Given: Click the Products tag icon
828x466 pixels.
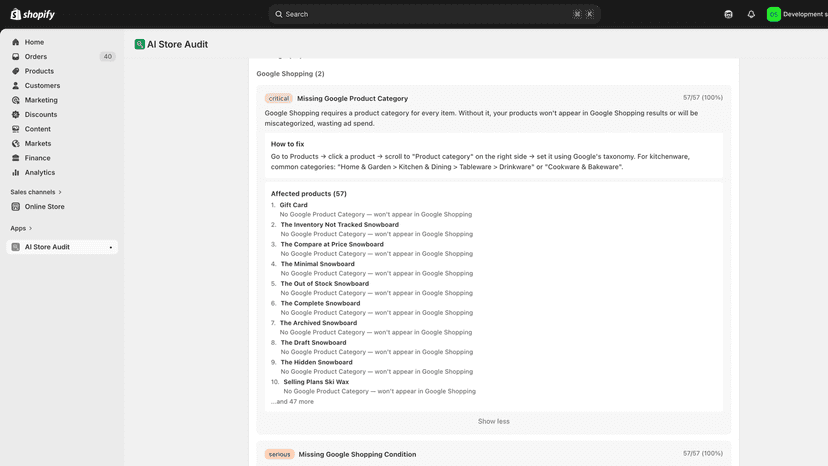Looking at the screenshot, I should point(15,71).
